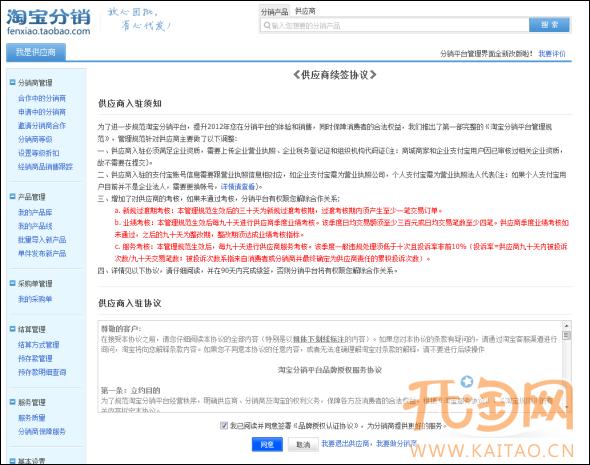
Task: Select the 分销产品 search tab
Action: tap(274, 12)
